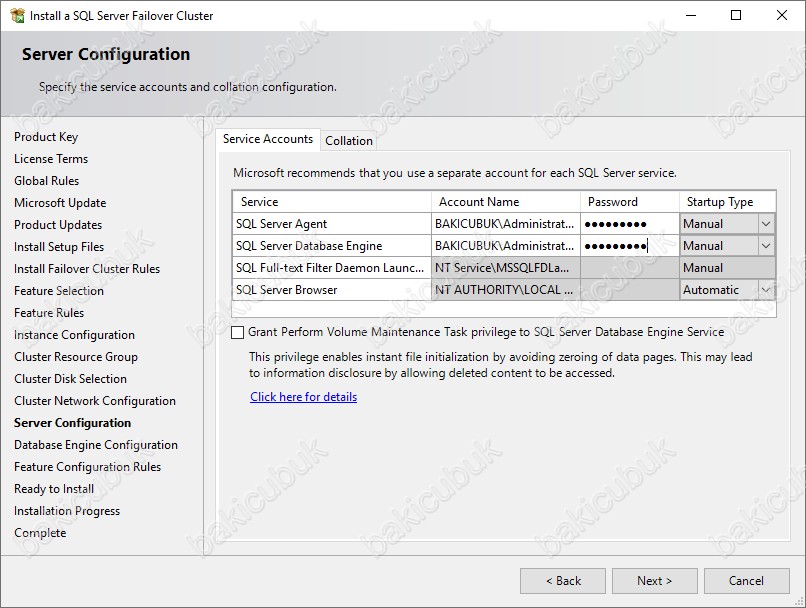Minimize the installer window
This screenshot has height=608, width=806.
click(x=691, y=15)
